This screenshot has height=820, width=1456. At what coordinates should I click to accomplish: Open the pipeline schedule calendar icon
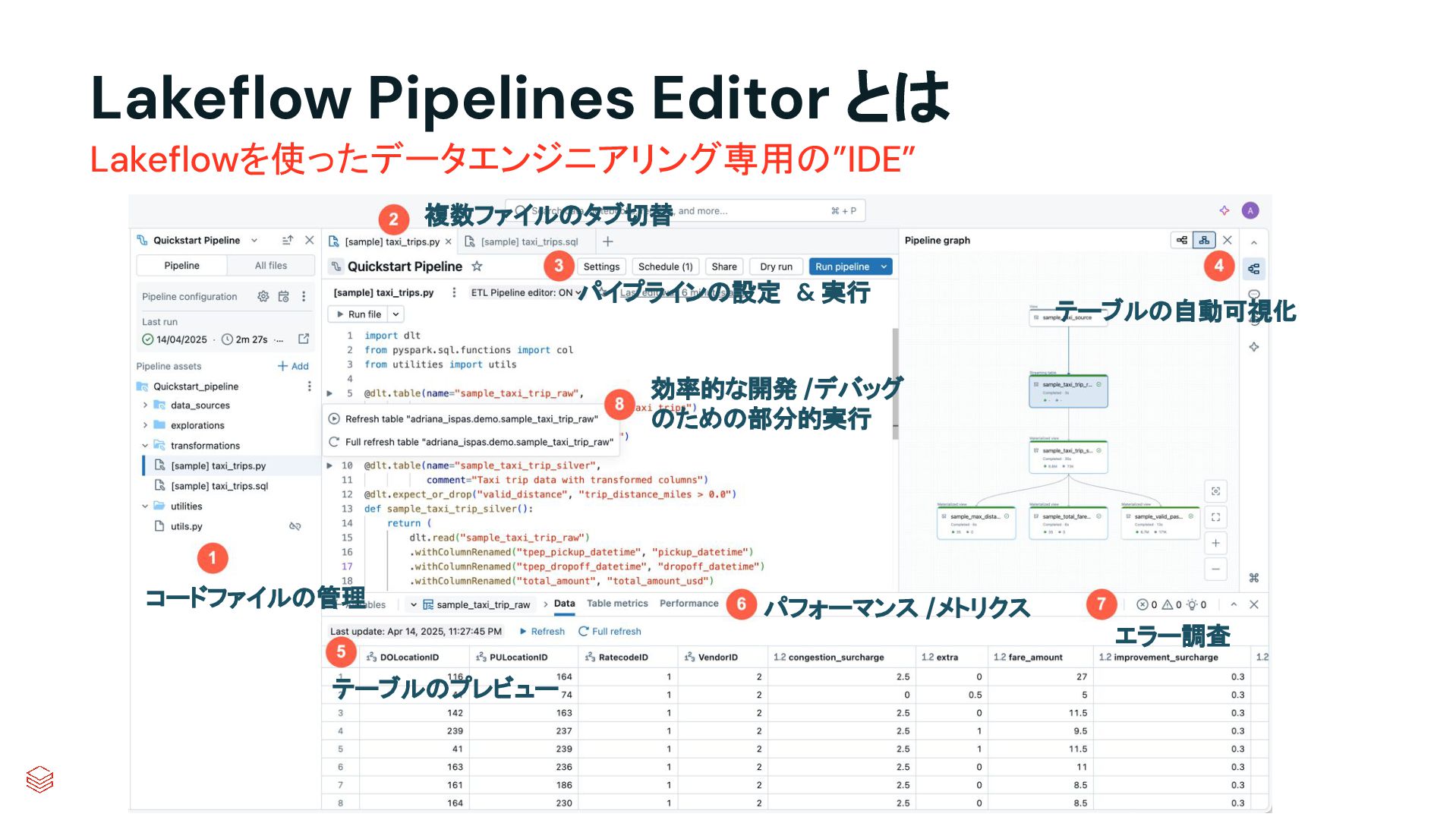[283, 297]
